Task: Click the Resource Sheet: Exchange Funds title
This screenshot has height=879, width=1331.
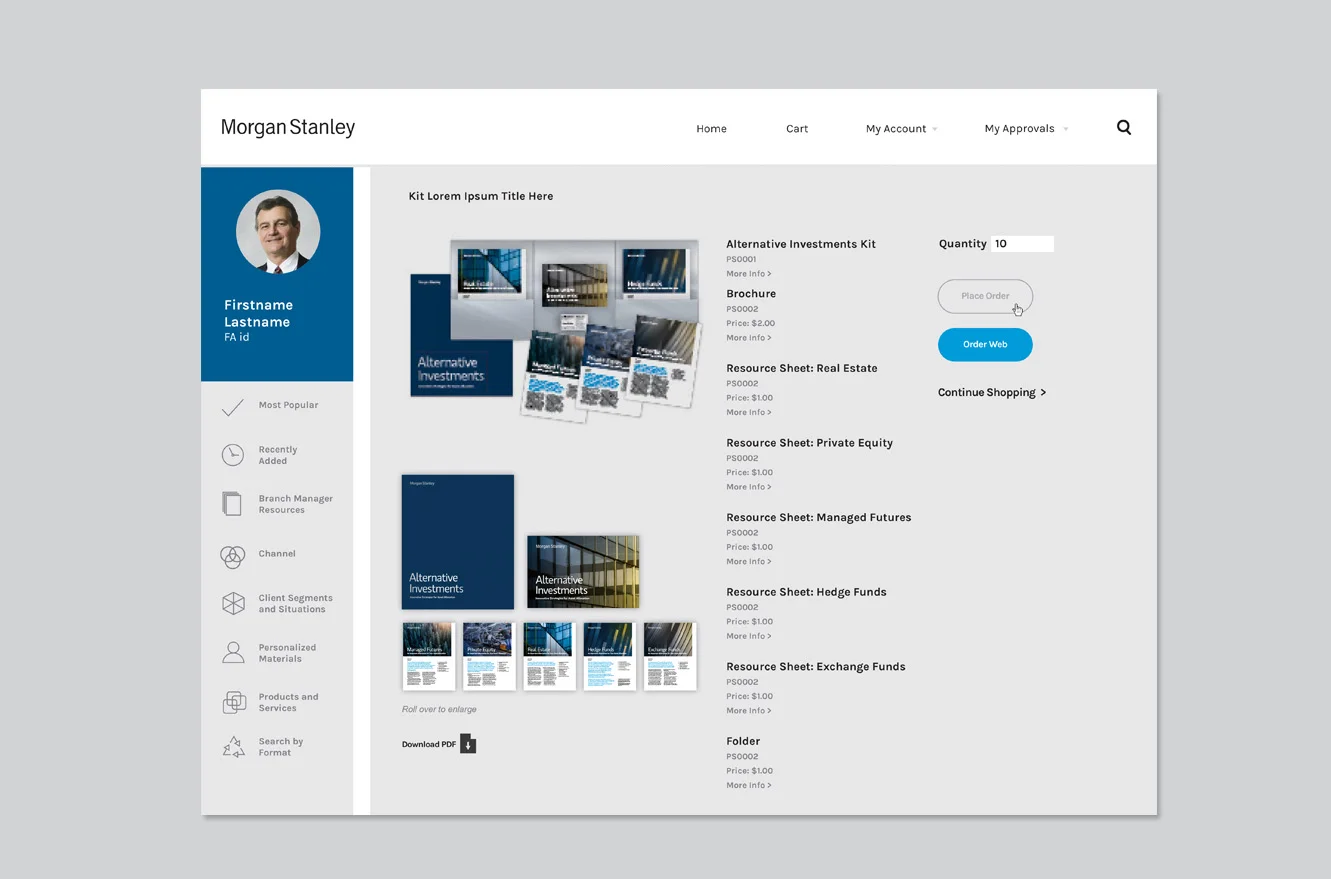Action: point(816,667)
